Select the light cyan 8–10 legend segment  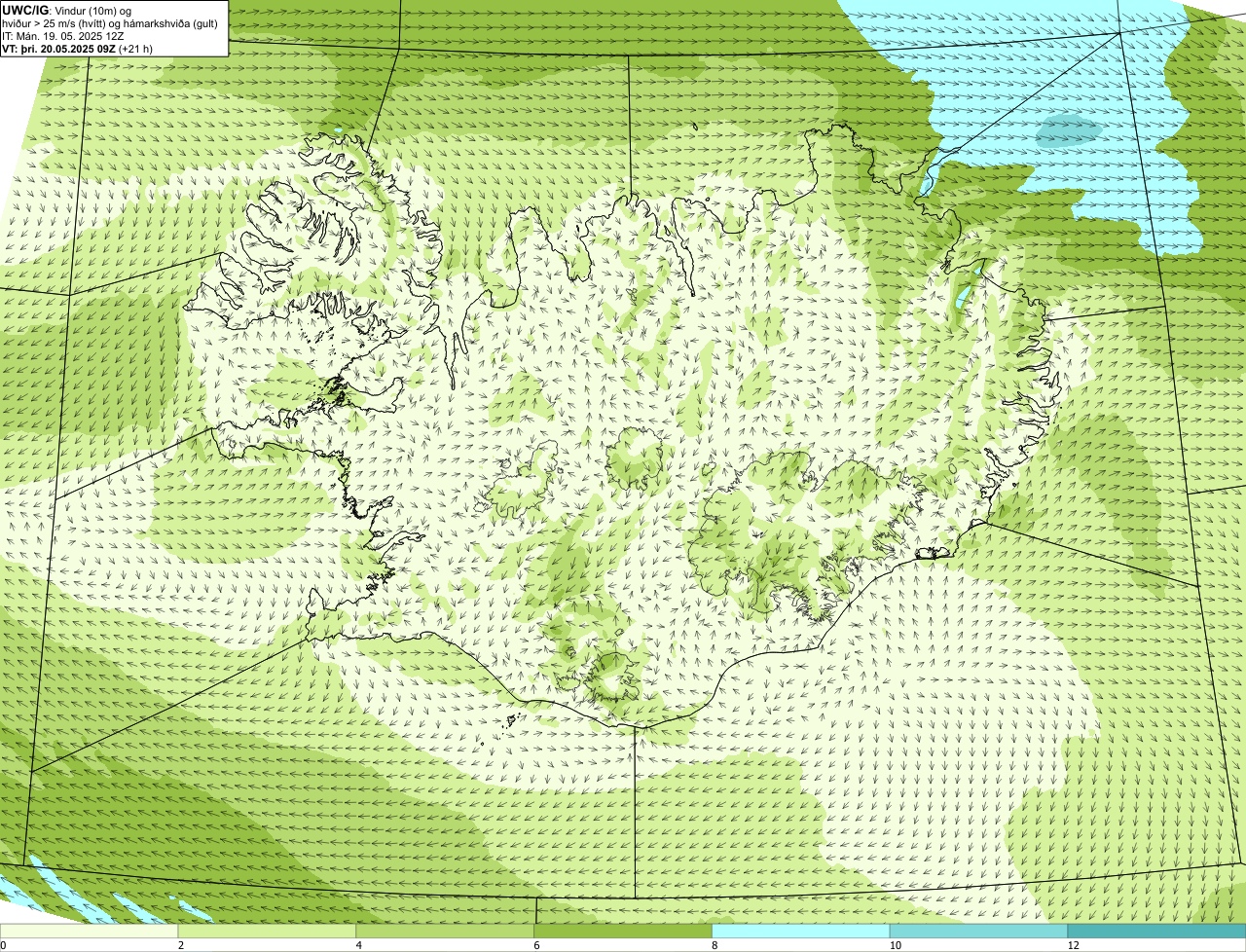(x=802, y=932)
